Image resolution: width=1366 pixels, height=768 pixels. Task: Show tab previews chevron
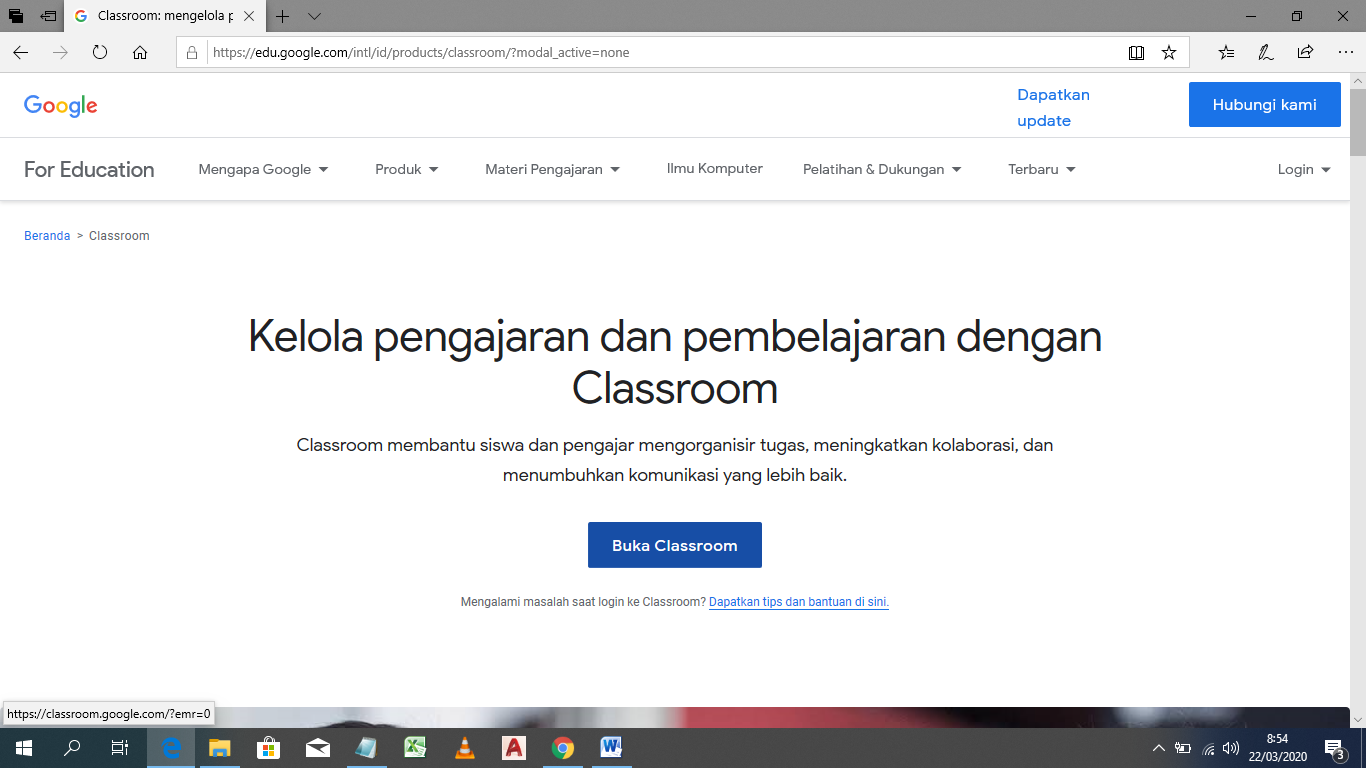pyautogui.click(x=314, y=17)
